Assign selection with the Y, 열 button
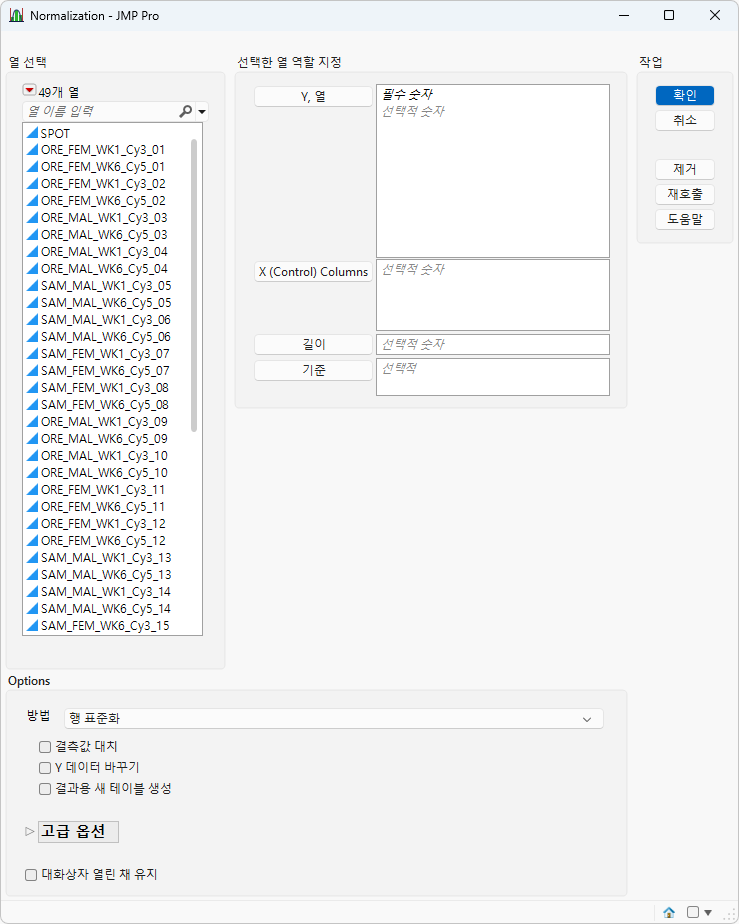The image size is (739, 924). pyautogui.click(x=313, y=97)
